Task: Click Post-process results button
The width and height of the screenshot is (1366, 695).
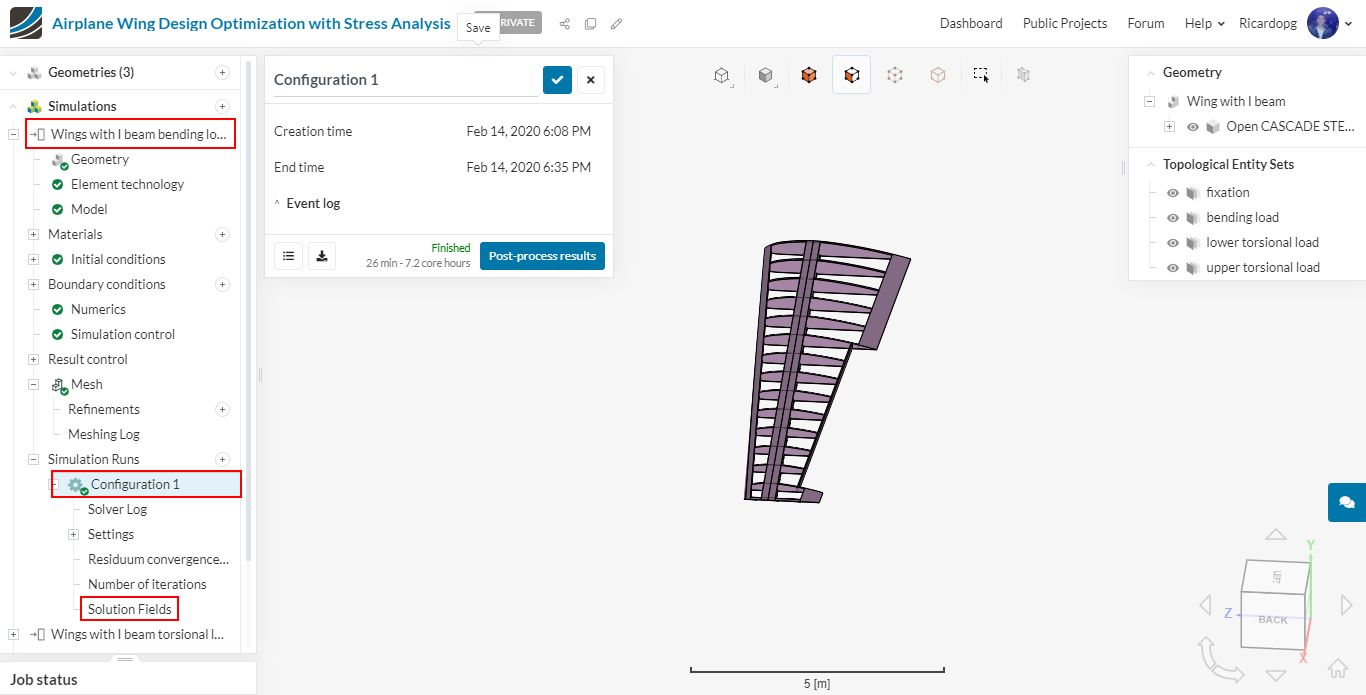Action: coord(542,256)
